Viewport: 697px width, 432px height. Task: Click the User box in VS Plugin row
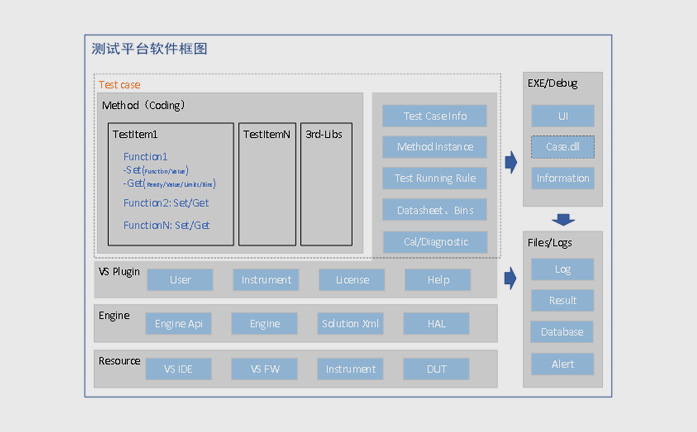click(x=180, y=280)
